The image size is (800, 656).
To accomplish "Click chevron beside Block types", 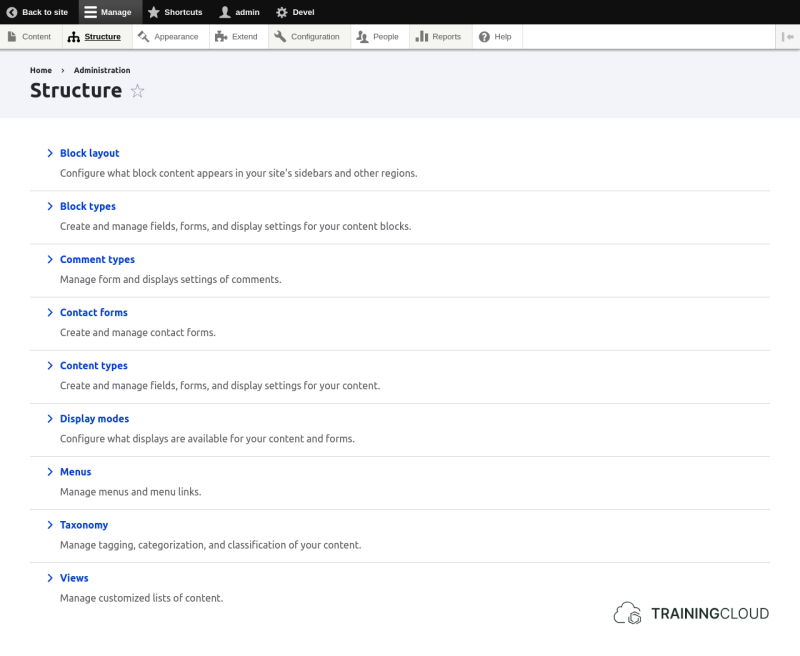I will coord(50,206).
